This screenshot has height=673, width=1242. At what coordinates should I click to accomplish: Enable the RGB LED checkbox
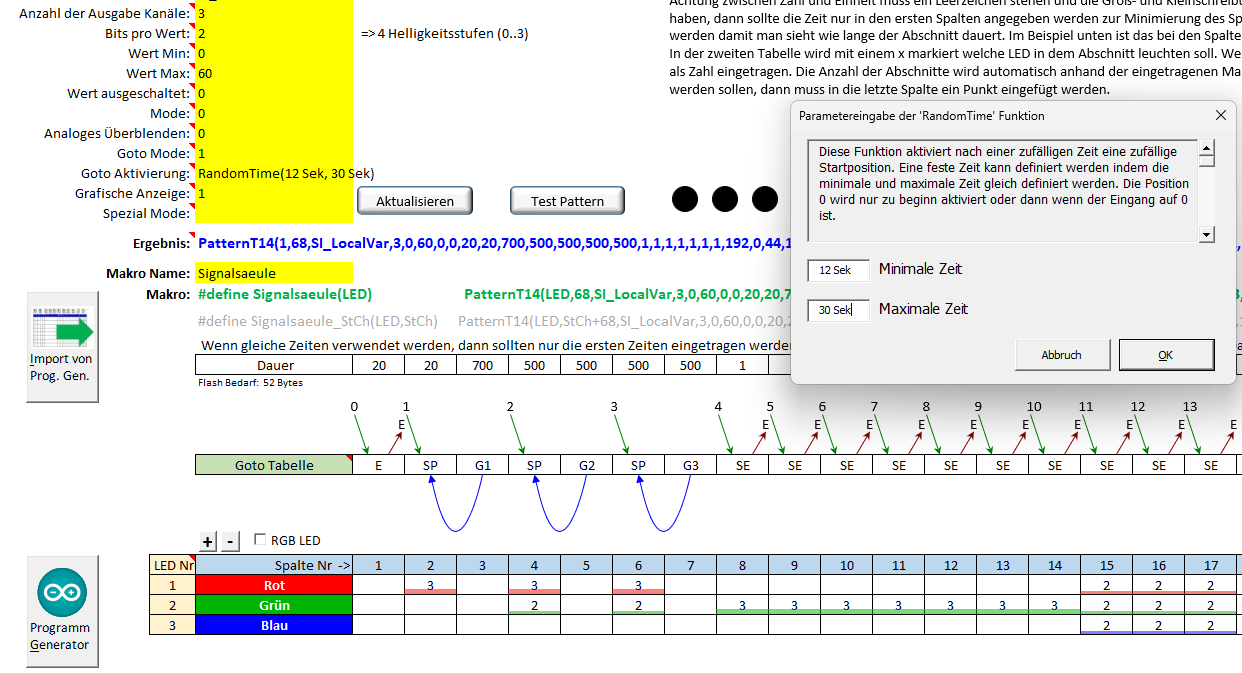click(262, 540)
